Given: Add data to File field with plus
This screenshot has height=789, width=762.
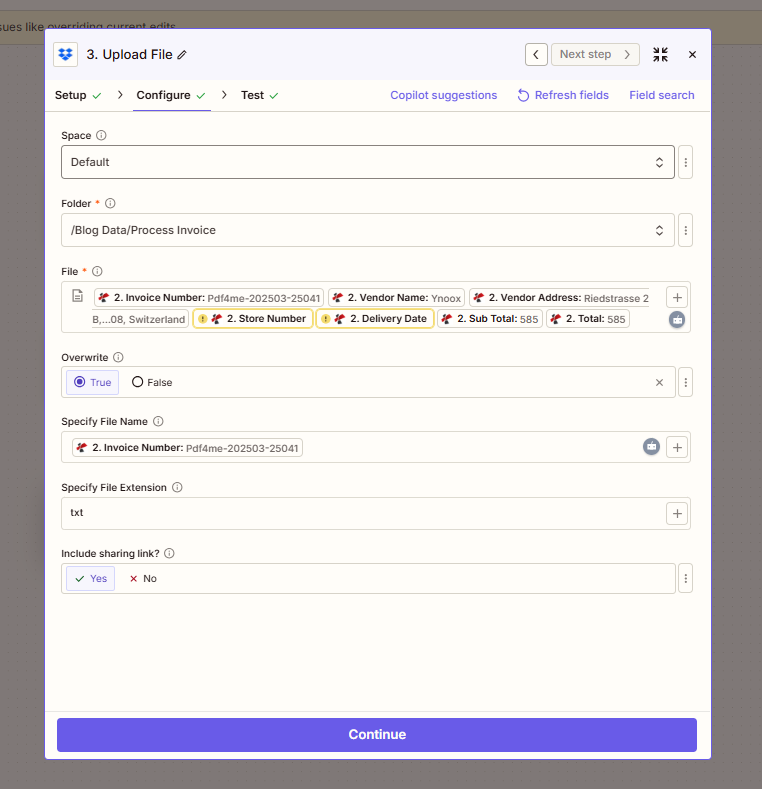Looking at the screenshot, I should pyautogui.click(x=677, y=297).
